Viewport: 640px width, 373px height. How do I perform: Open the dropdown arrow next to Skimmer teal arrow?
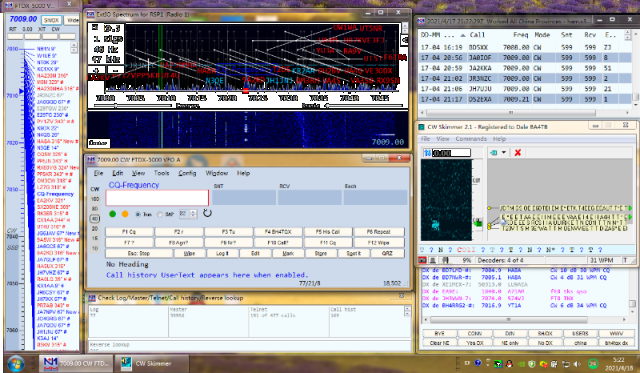504,153
